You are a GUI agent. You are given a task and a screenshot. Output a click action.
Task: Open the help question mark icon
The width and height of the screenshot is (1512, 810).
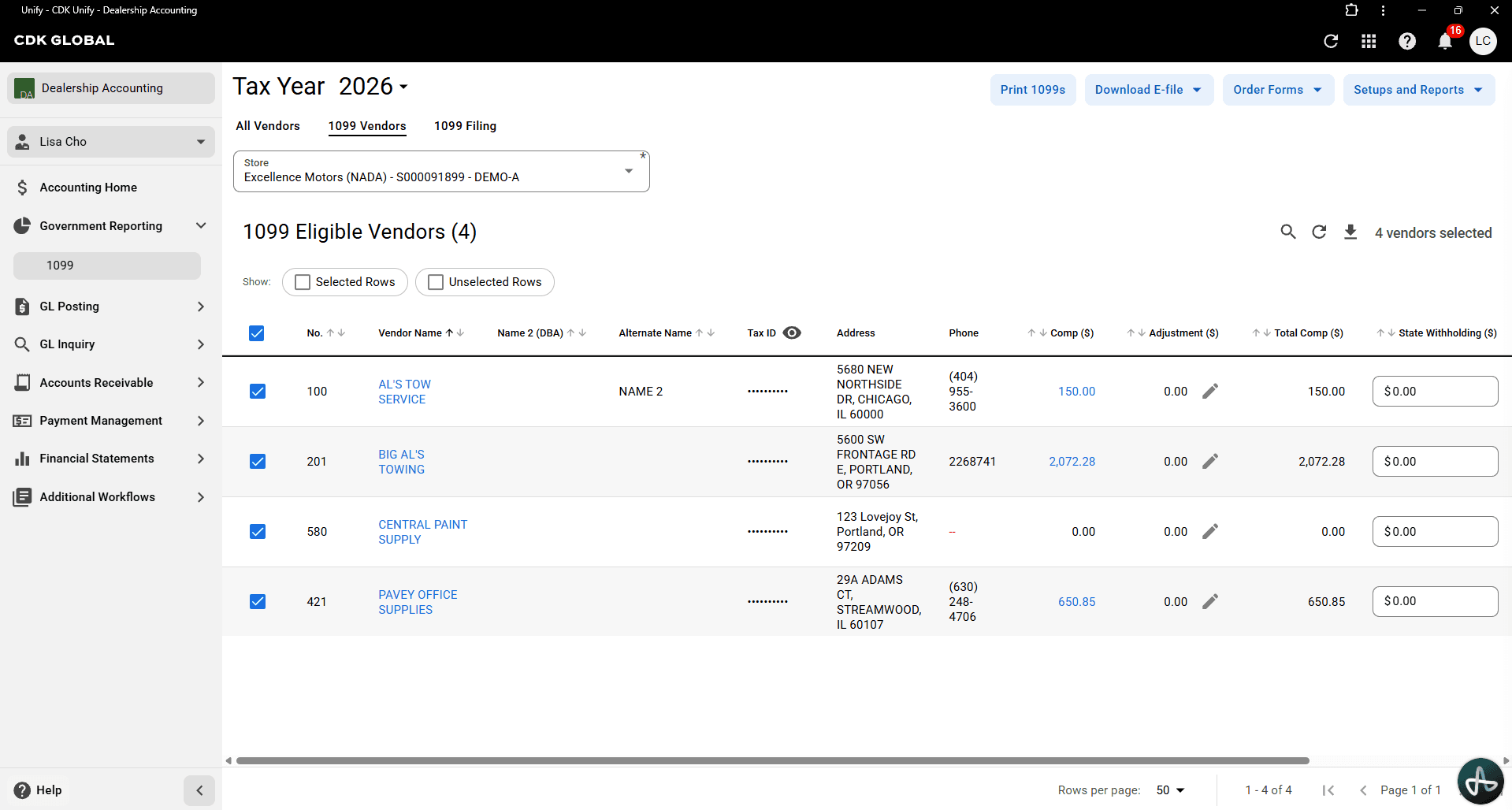1407,41
